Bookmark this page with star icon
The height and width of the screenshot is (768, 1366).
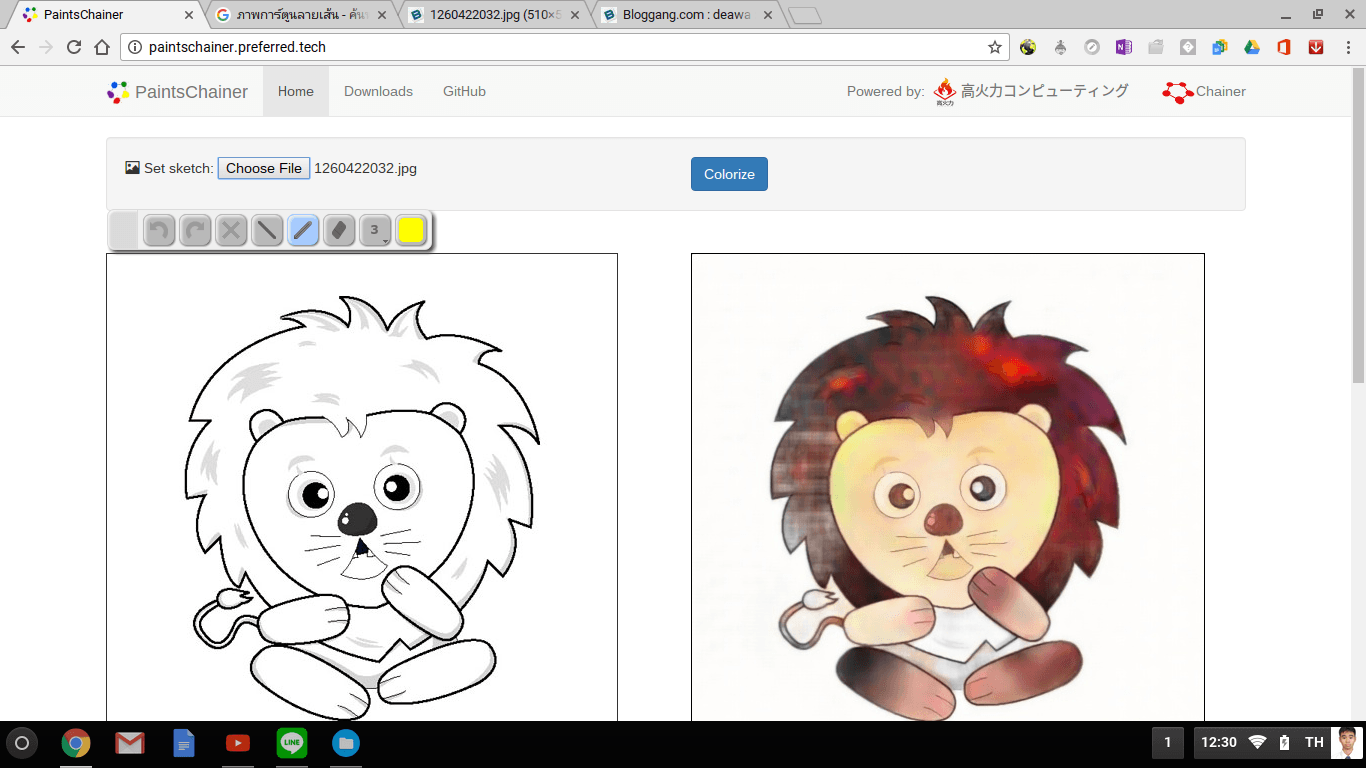995,47
